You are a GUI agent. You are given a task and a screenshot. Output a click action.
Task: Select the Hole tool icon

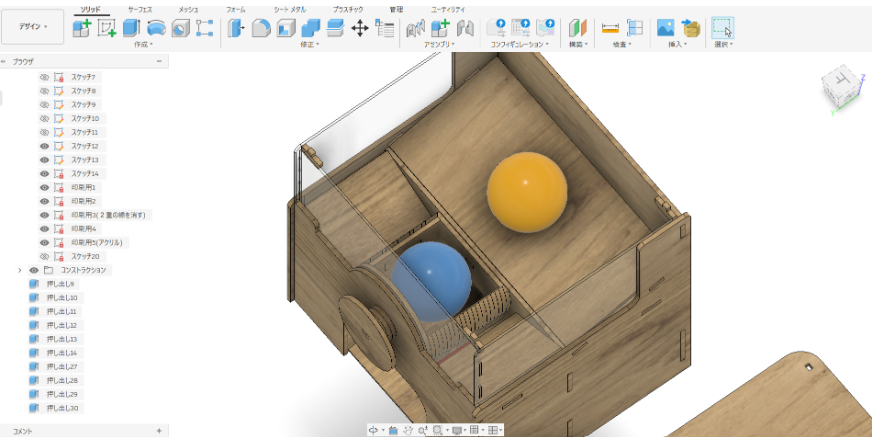point(180,27)
